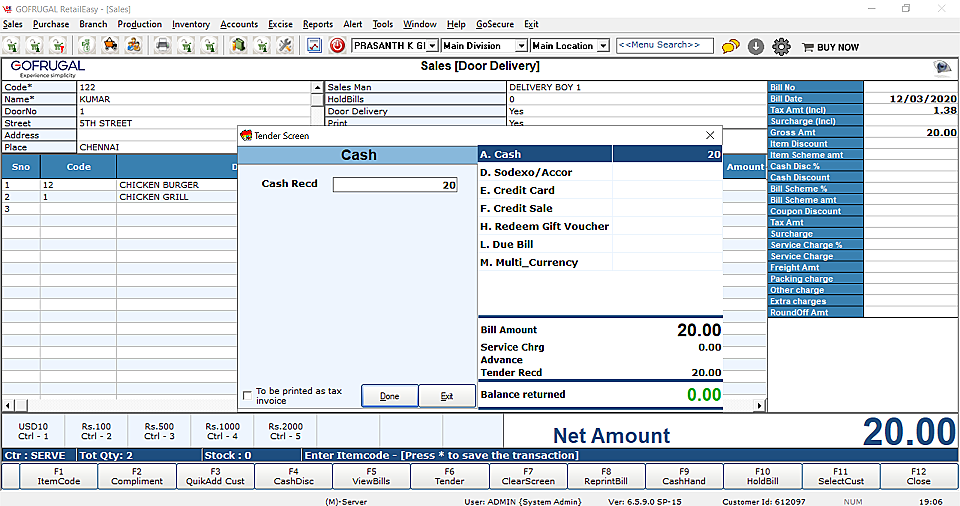Click the orange basket toolbar icon

point(110,45)
